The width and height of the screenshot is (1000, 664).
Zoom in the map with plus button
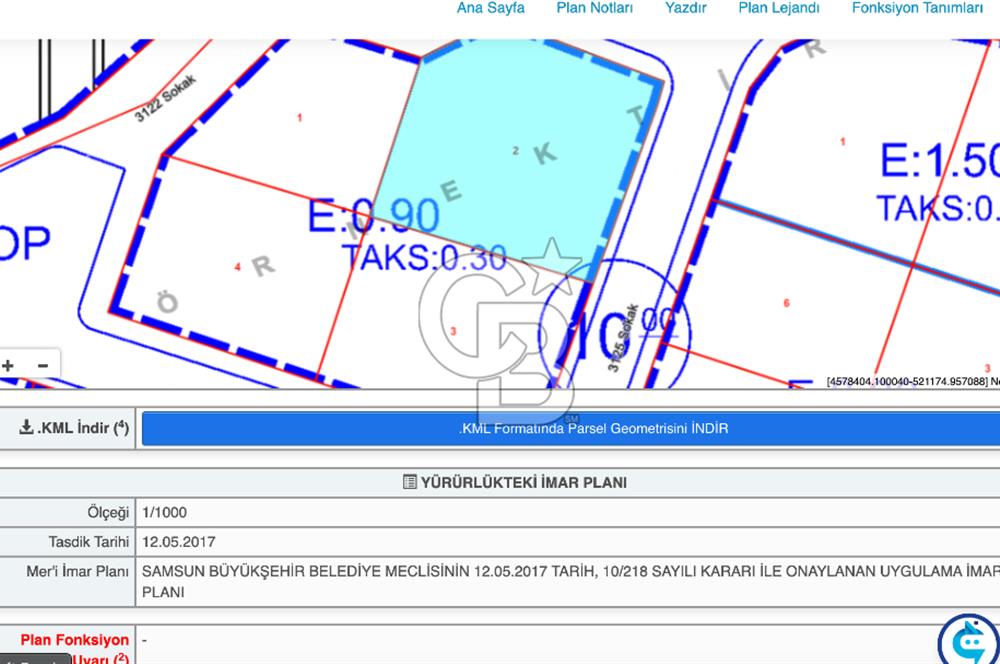point(8,366)
